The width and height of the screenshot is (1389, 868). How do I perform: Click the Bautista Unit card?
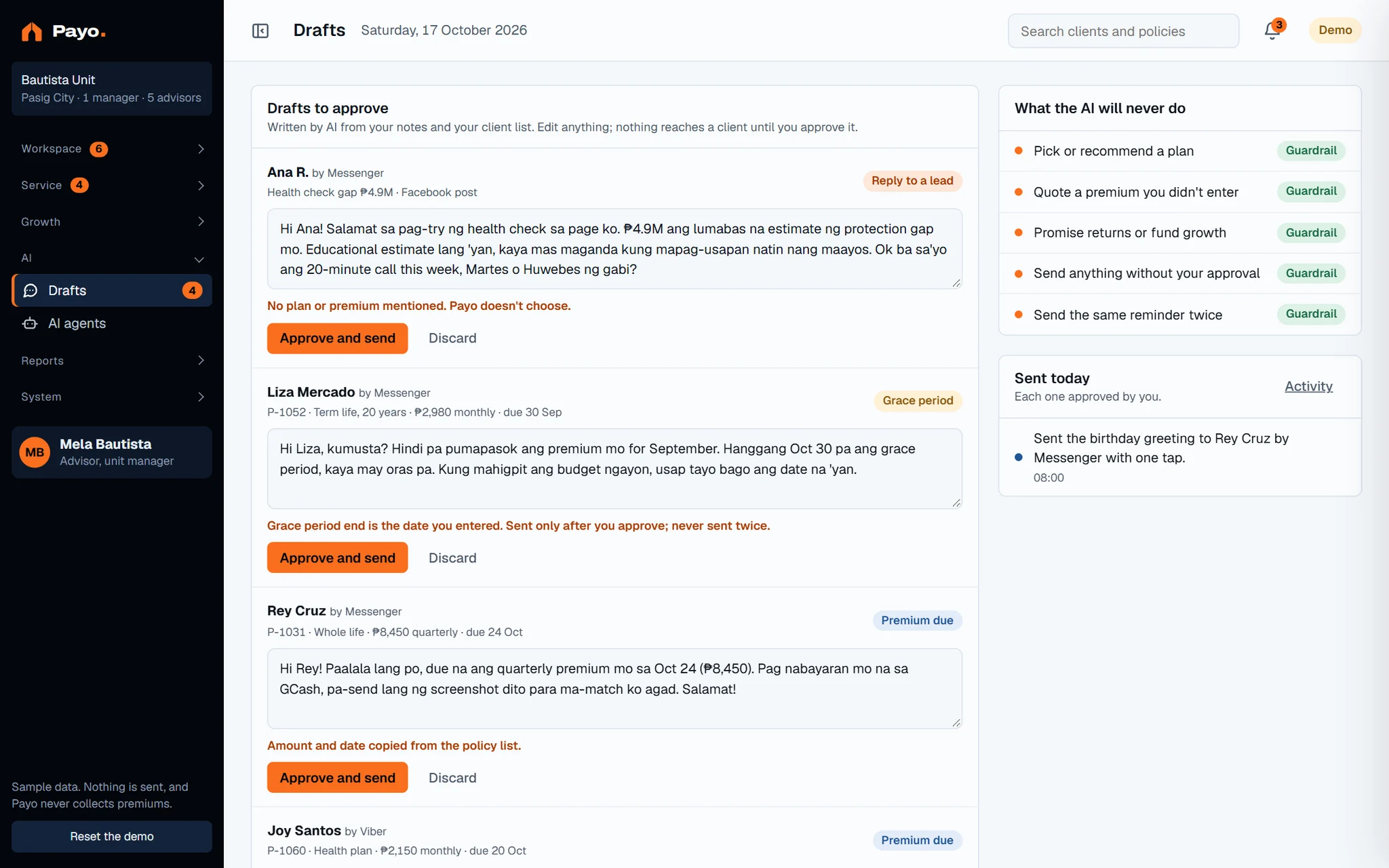coord(112,89)
